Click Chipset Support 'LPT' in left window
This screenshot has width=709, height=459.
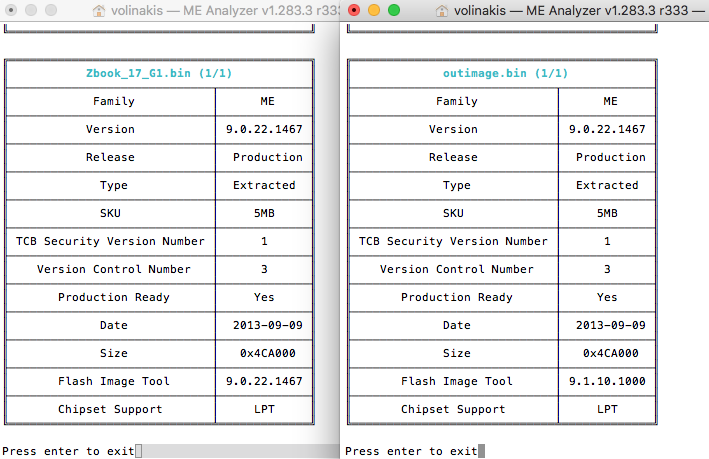coord(264,410)
